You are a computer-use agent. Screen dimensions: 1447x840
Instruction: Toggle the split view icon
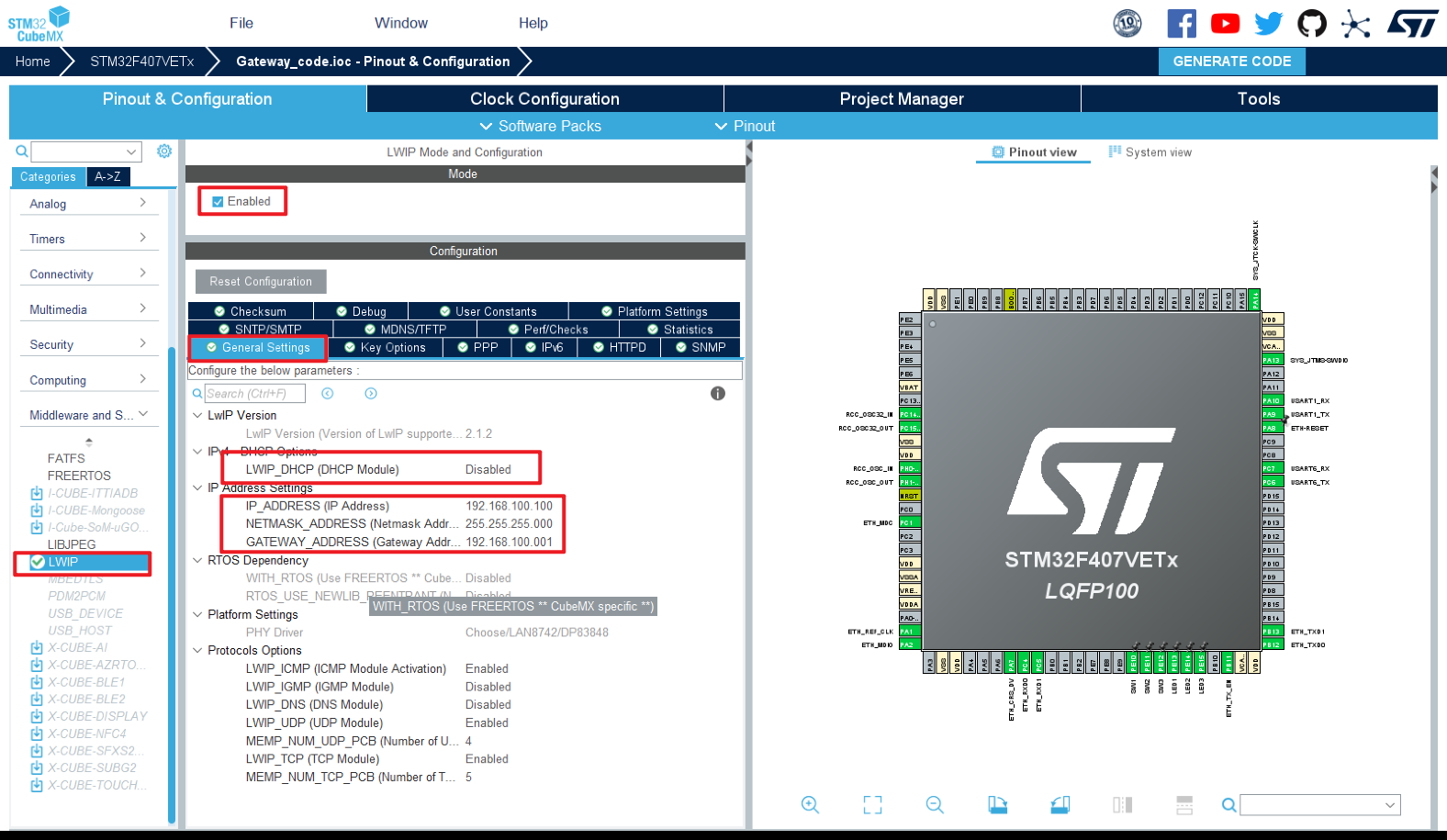click(x=1122, y=804)
